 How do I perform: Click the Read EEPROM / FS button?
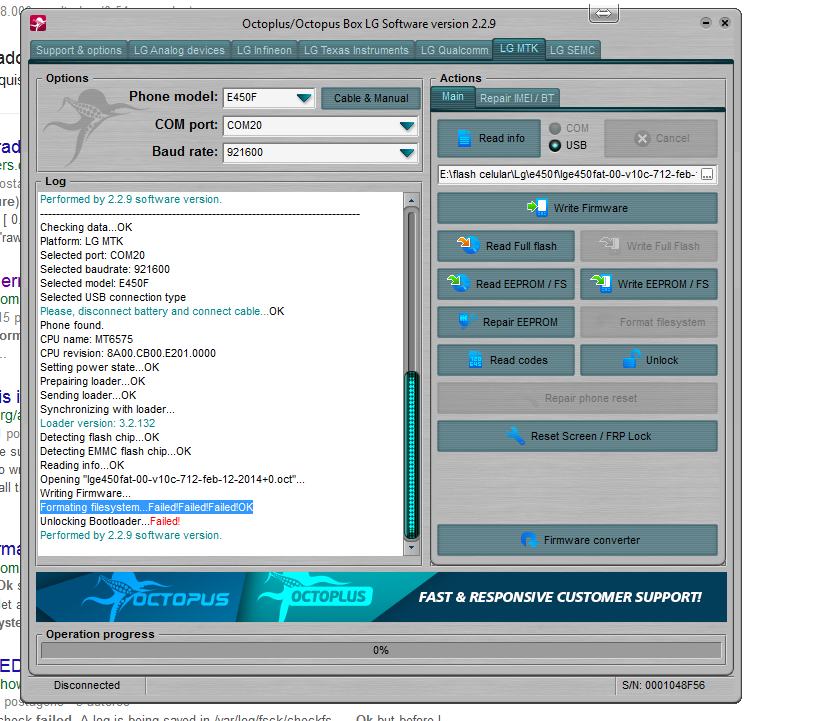(506, 284)
